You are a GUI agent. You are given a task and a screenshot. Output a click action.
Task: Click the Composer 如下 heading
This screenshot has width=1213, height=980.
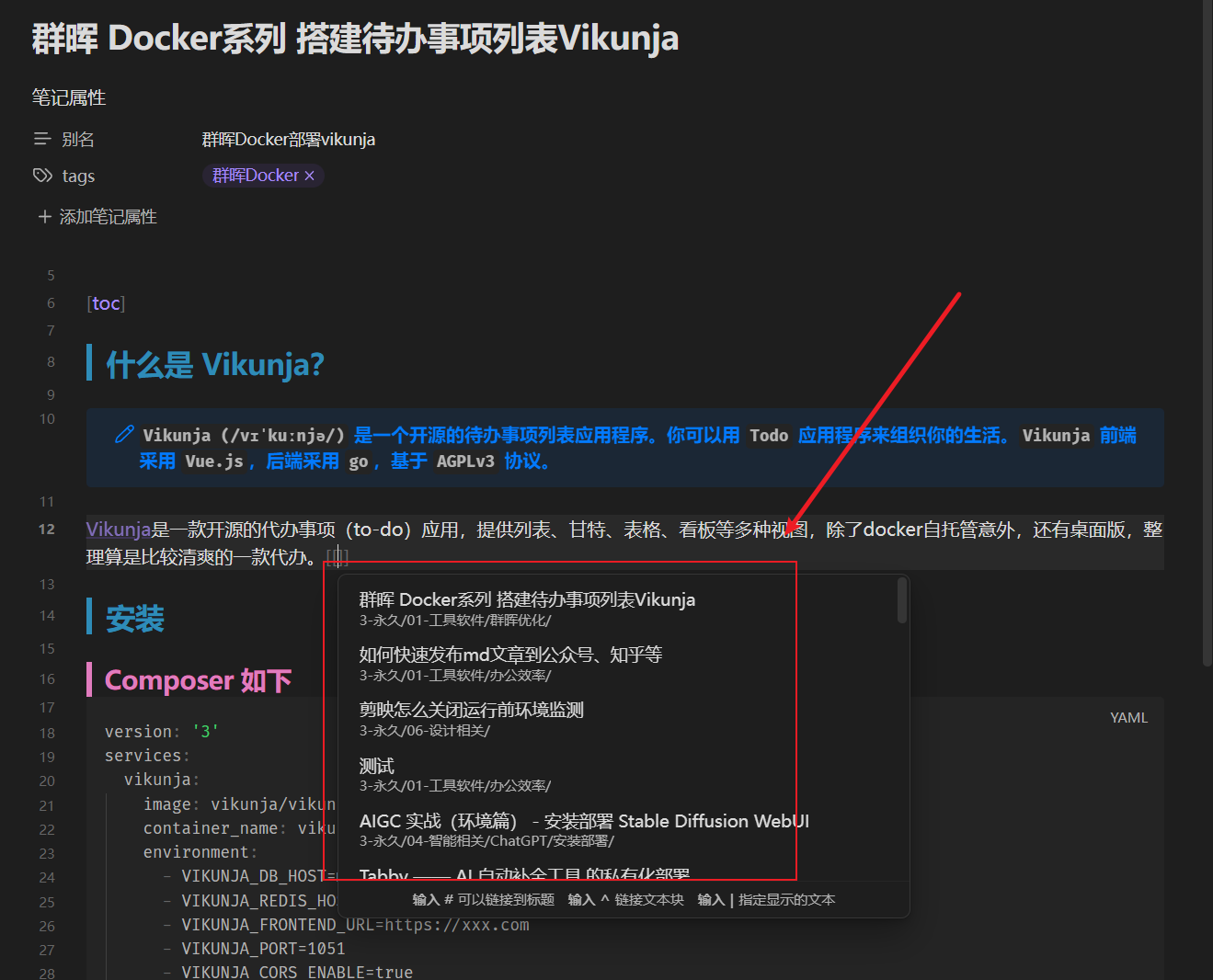tap(198, 680)
